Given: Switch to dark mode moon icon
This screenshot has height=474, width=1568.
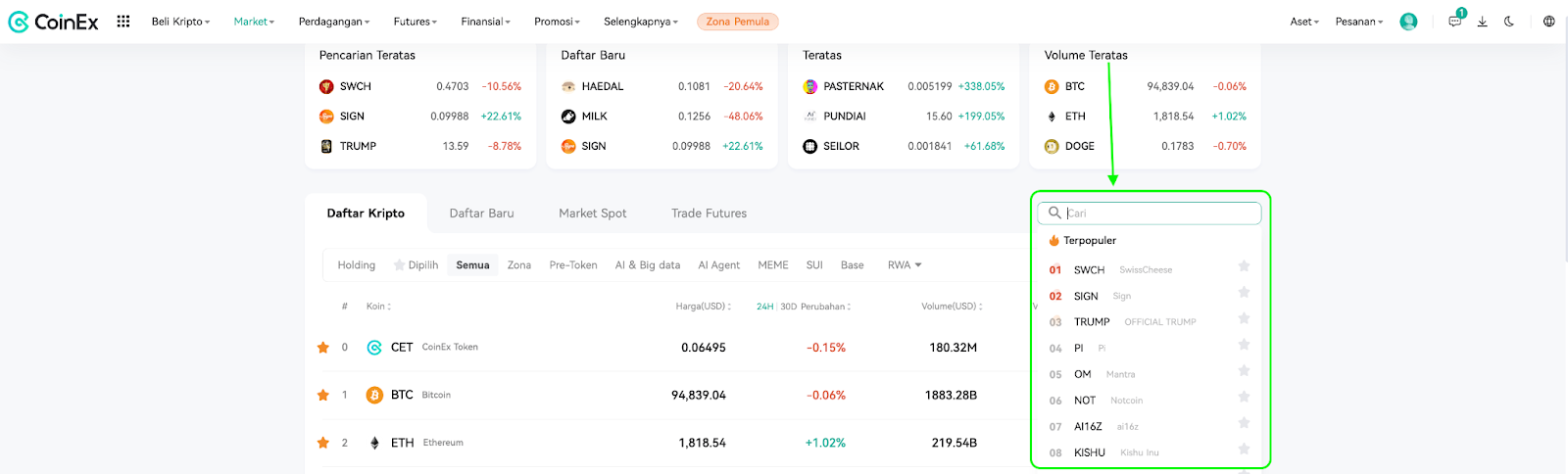Looking at the screenshot, I should 1510,22.
